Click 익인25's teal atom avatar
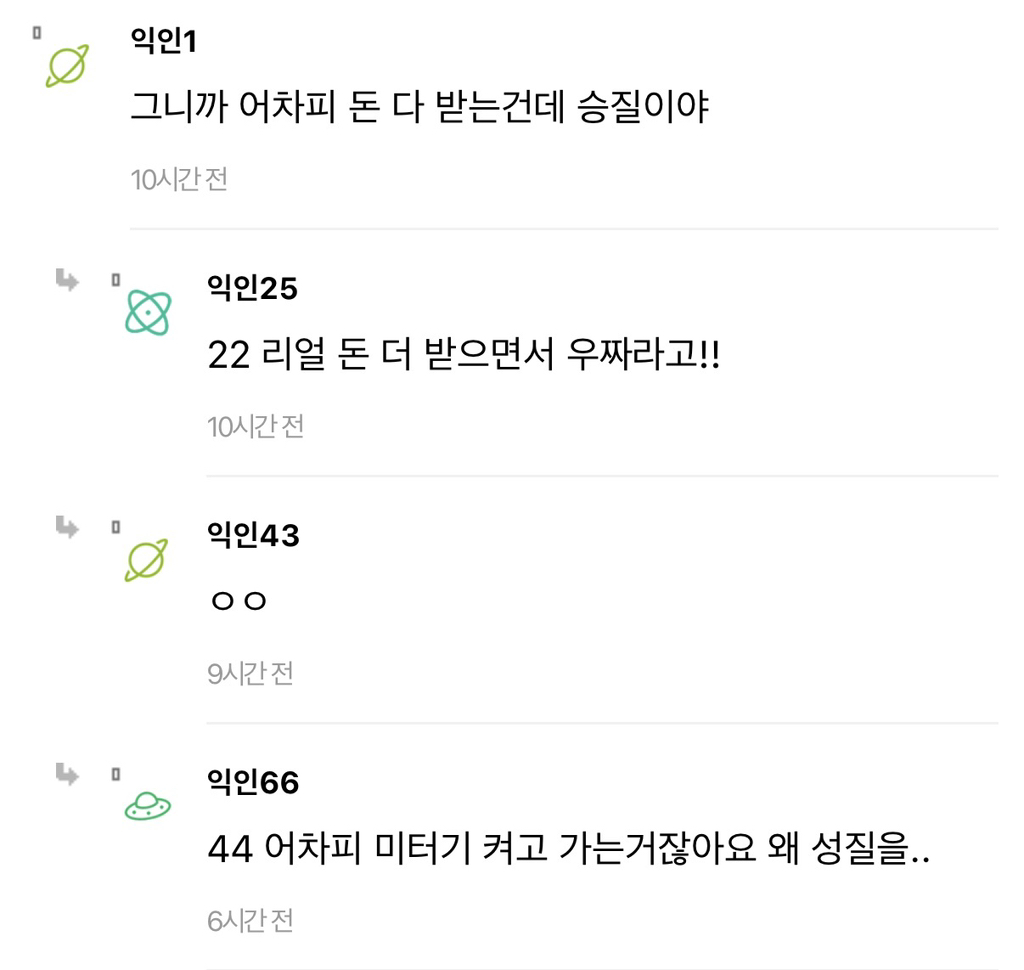This screenshot has width=1024, height=970. pyautogui.click(x=147, y=312)
